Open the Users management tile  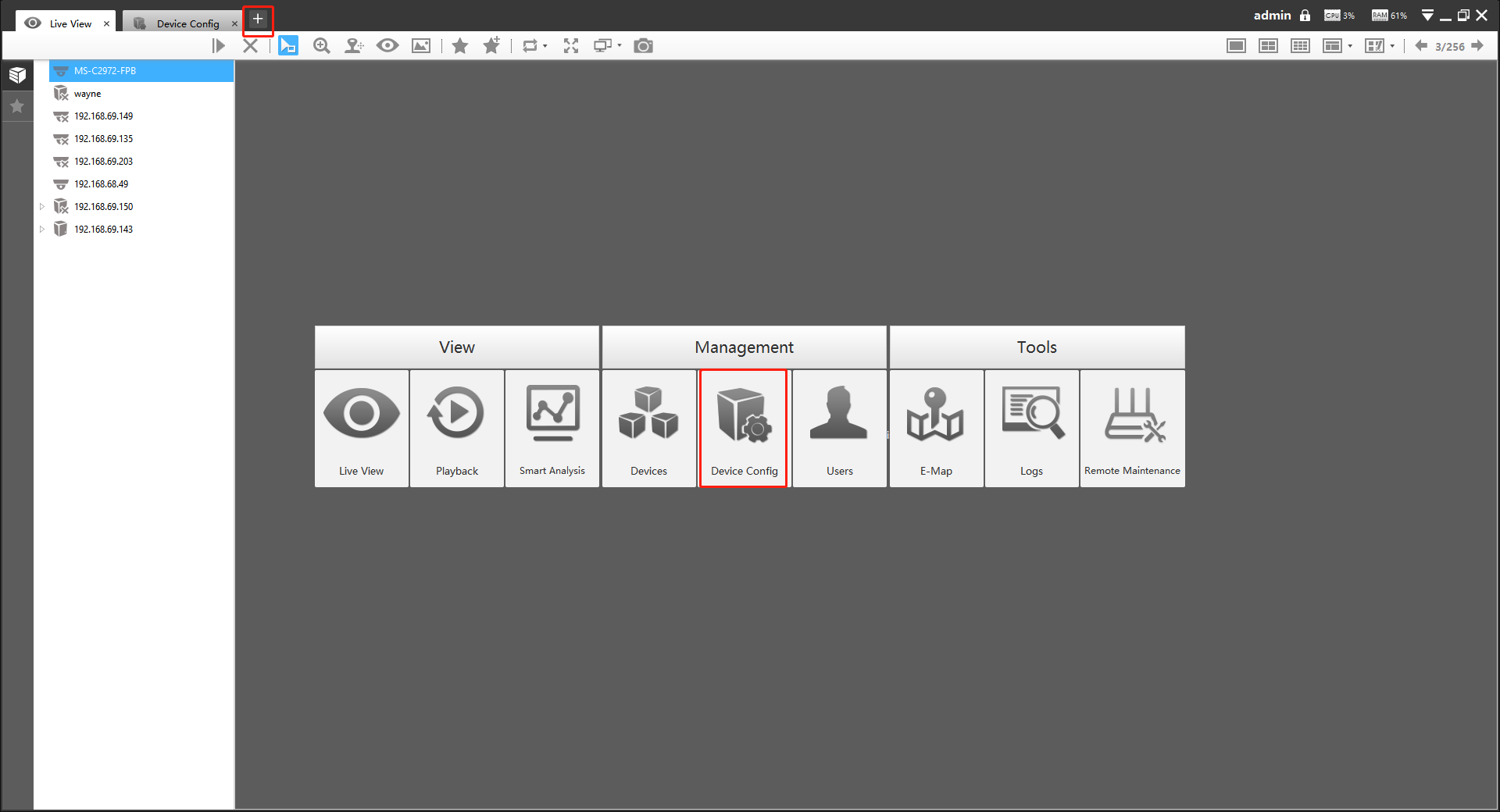click(x=840, y=429)
